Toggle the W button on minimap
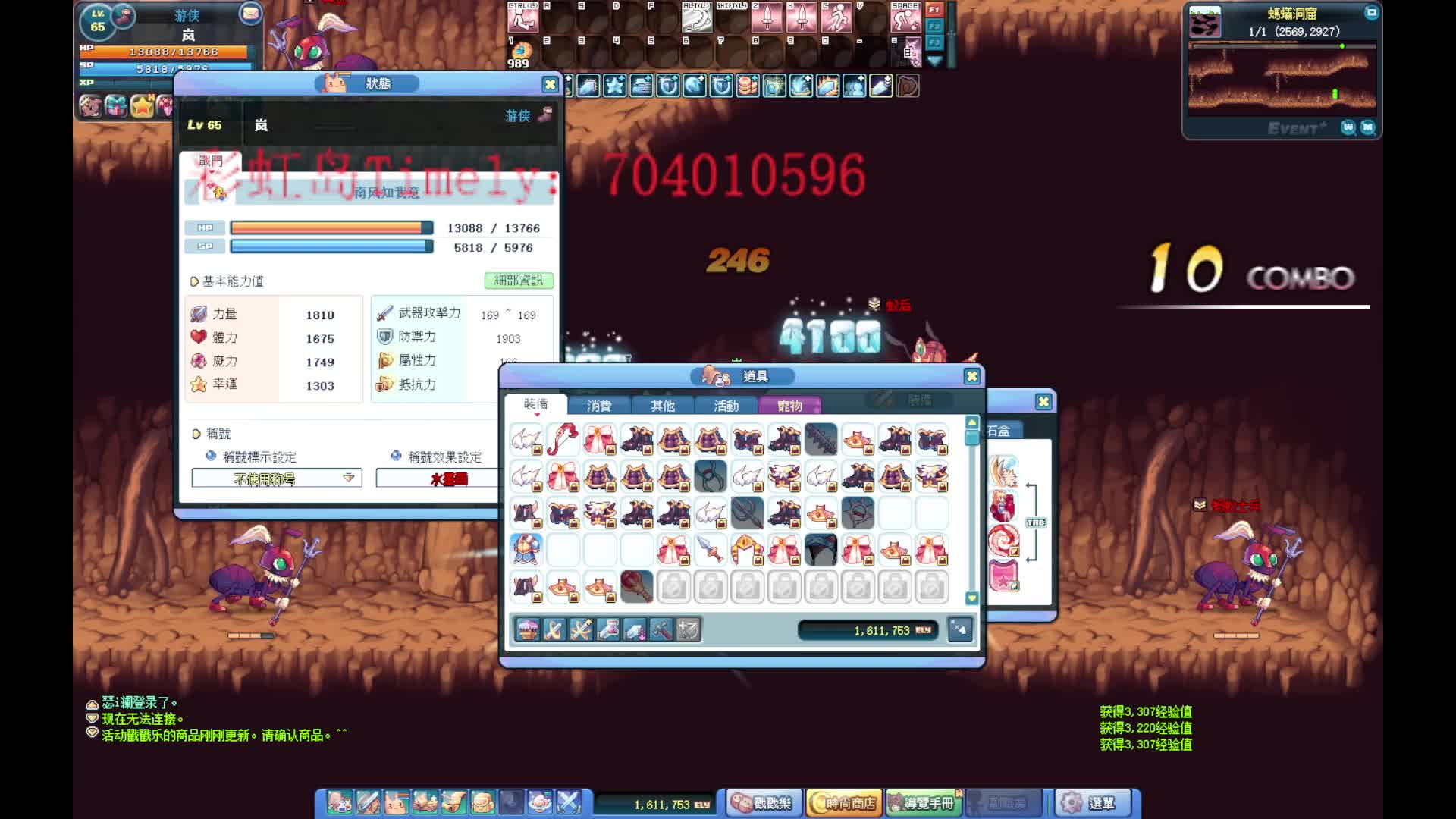The height and width of the screenshot is (819, 1456). pos(1348,127)
